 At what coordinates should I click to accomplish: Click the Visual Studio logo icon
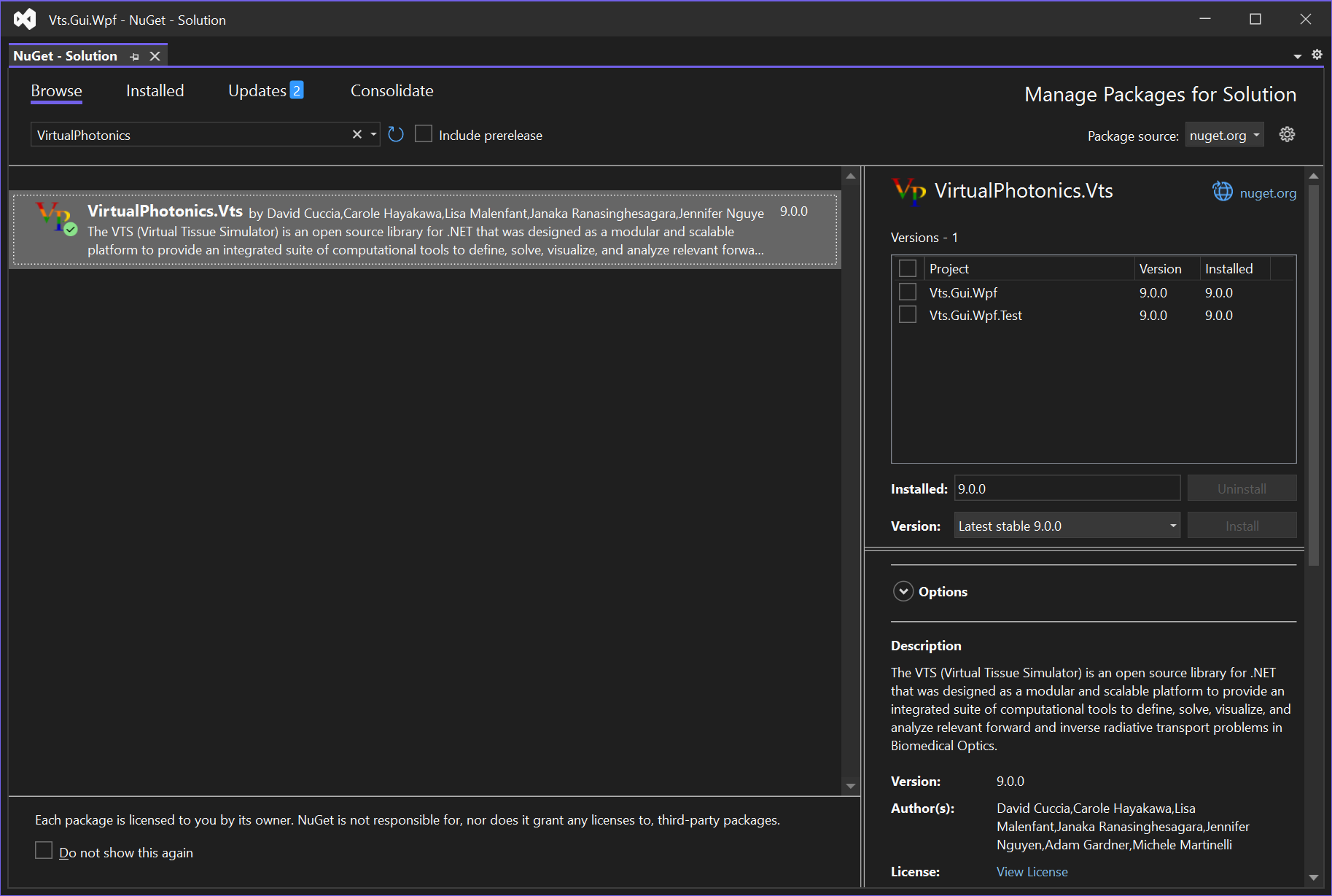coord(25,20)
